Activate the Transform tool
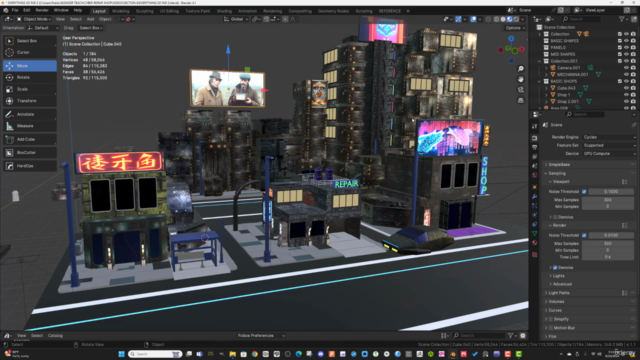Viewport: 640px width, 360px height. [29, 101]
